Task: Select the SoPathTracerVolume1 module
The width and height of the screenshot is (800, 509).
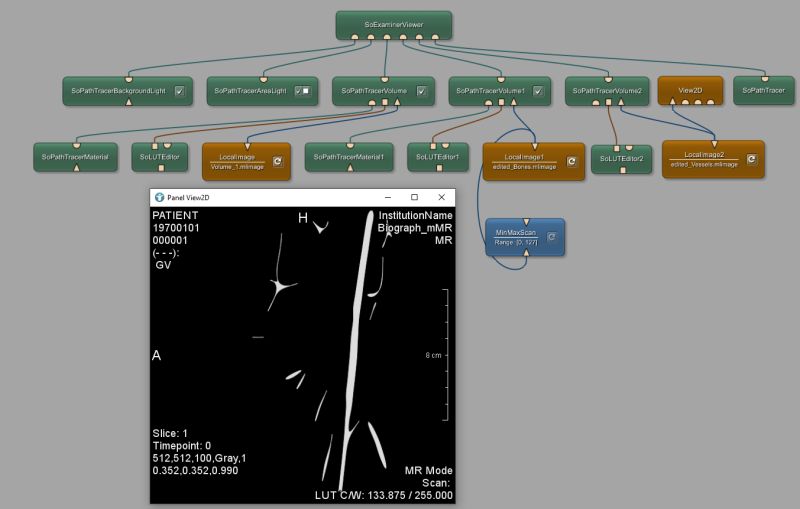Action: point(499,91)
